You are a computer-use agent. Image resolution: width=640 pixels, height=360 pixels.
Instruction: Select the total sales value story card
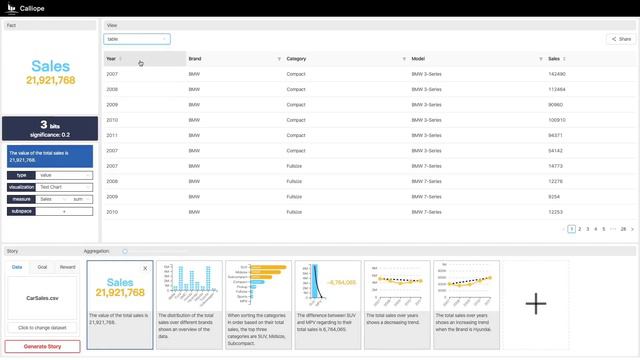tap(120, 305)
